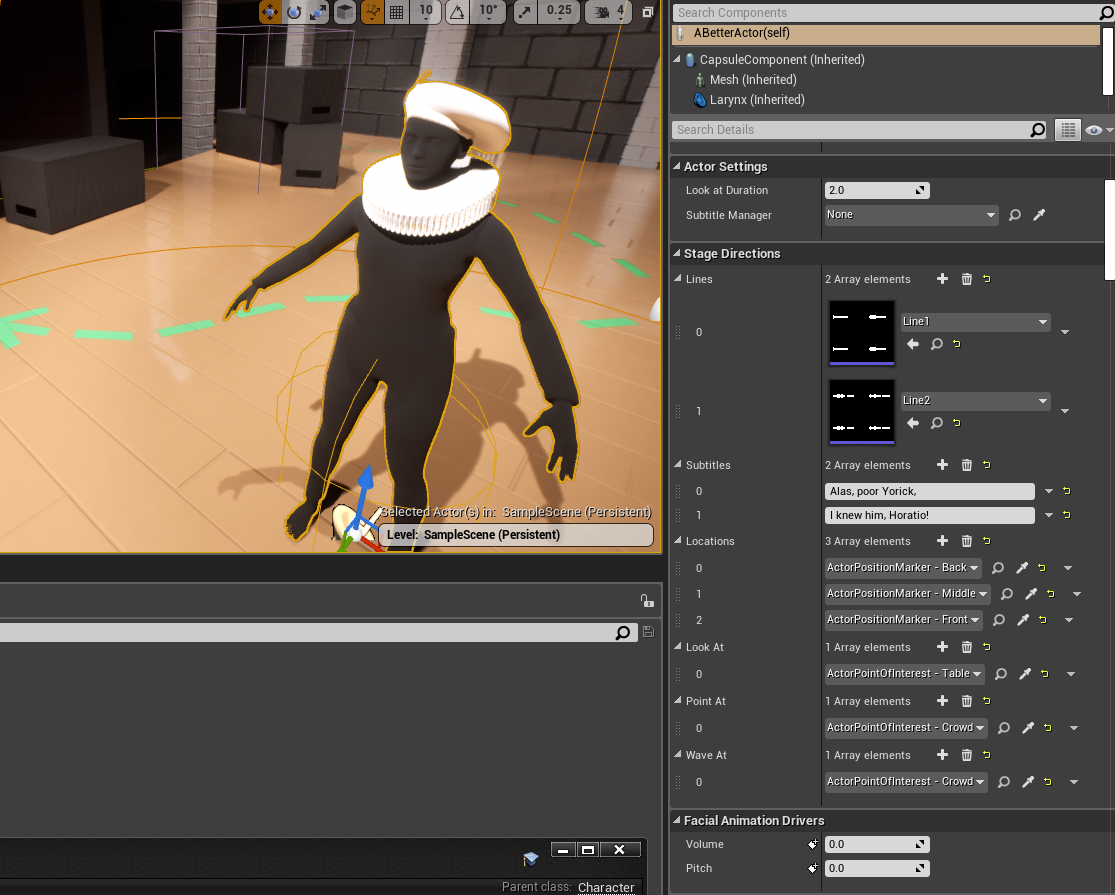The width and height of the screenshot is (1115, 895).
Task: Select the Mesh (Inherited) component
Action: click(752, 80)
